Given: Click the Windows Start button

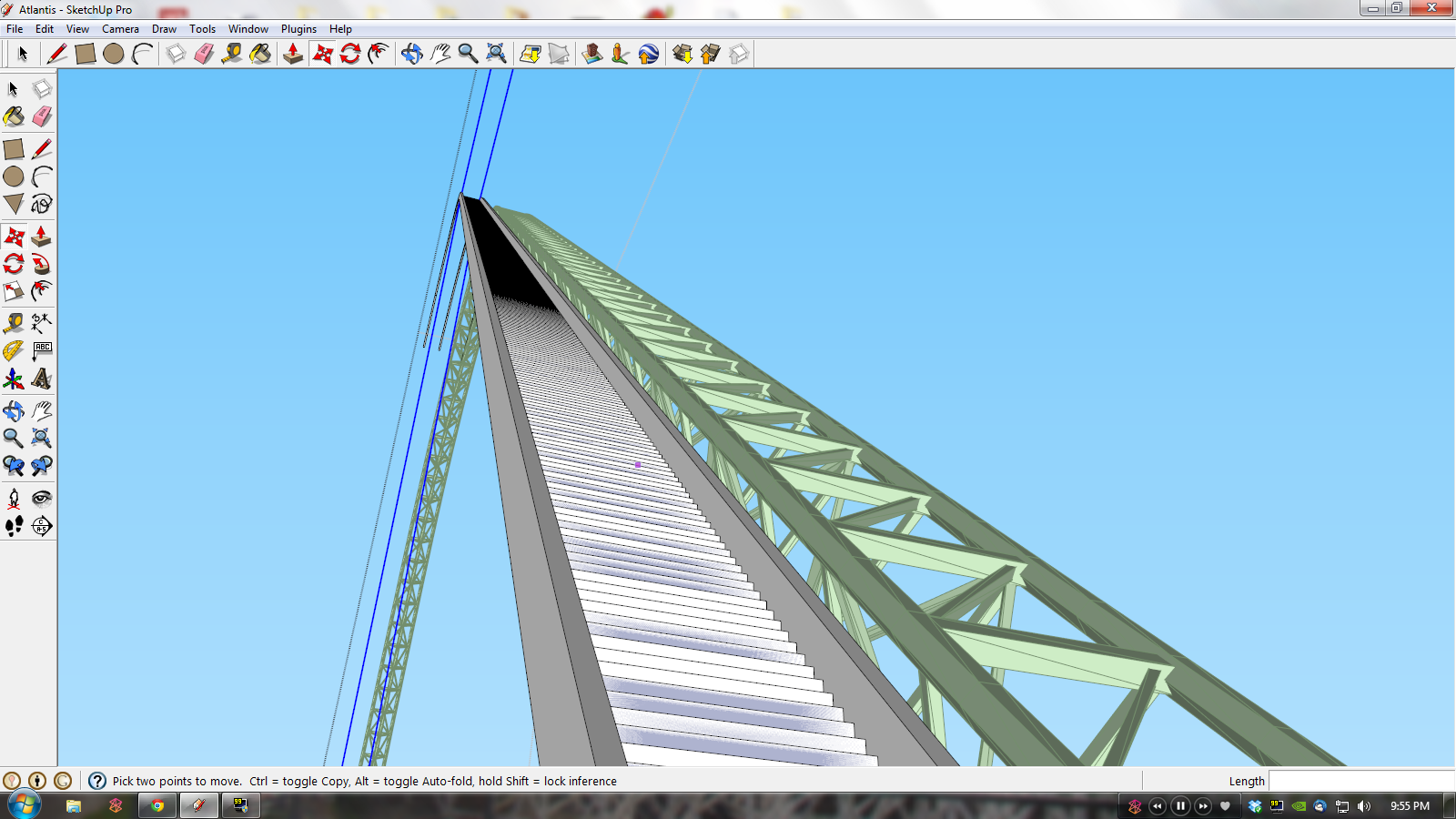Looking at the screenshot, I should [x=25, y=805].
